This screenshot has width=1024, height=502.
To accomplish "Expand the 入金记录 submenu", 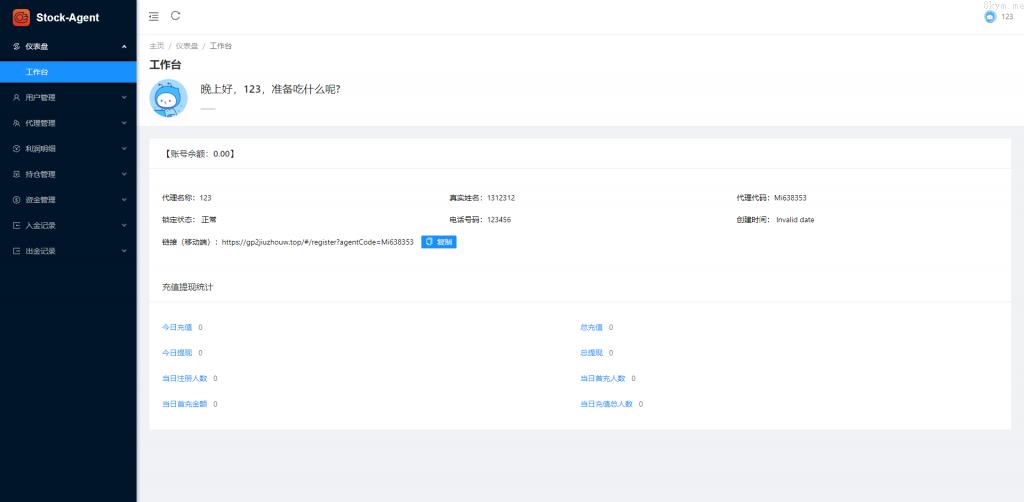I will (68, 225).
